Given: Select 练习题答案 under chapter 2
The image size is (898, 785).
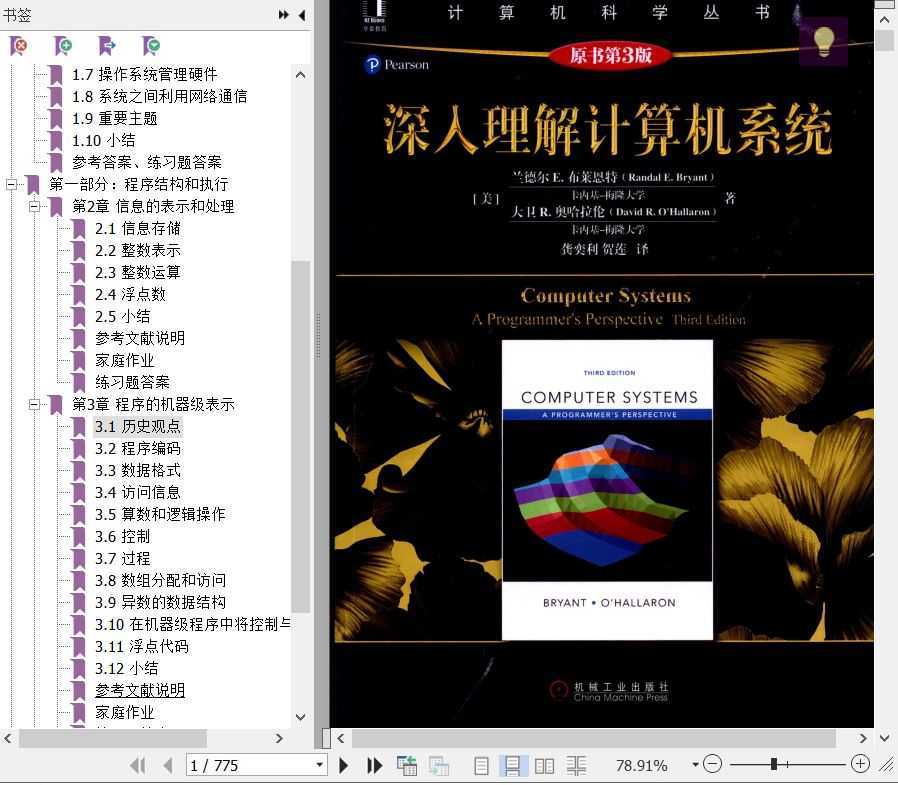Looking at the screenshot, I should coord(132,382).
